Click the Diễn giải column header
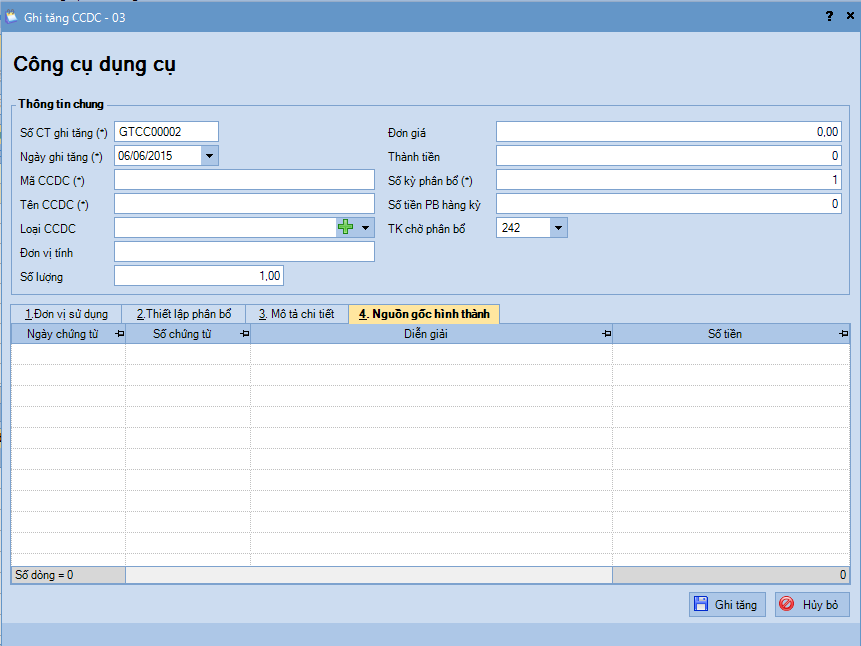The height and width of the screenshot is (646, 861). [431, 334]
